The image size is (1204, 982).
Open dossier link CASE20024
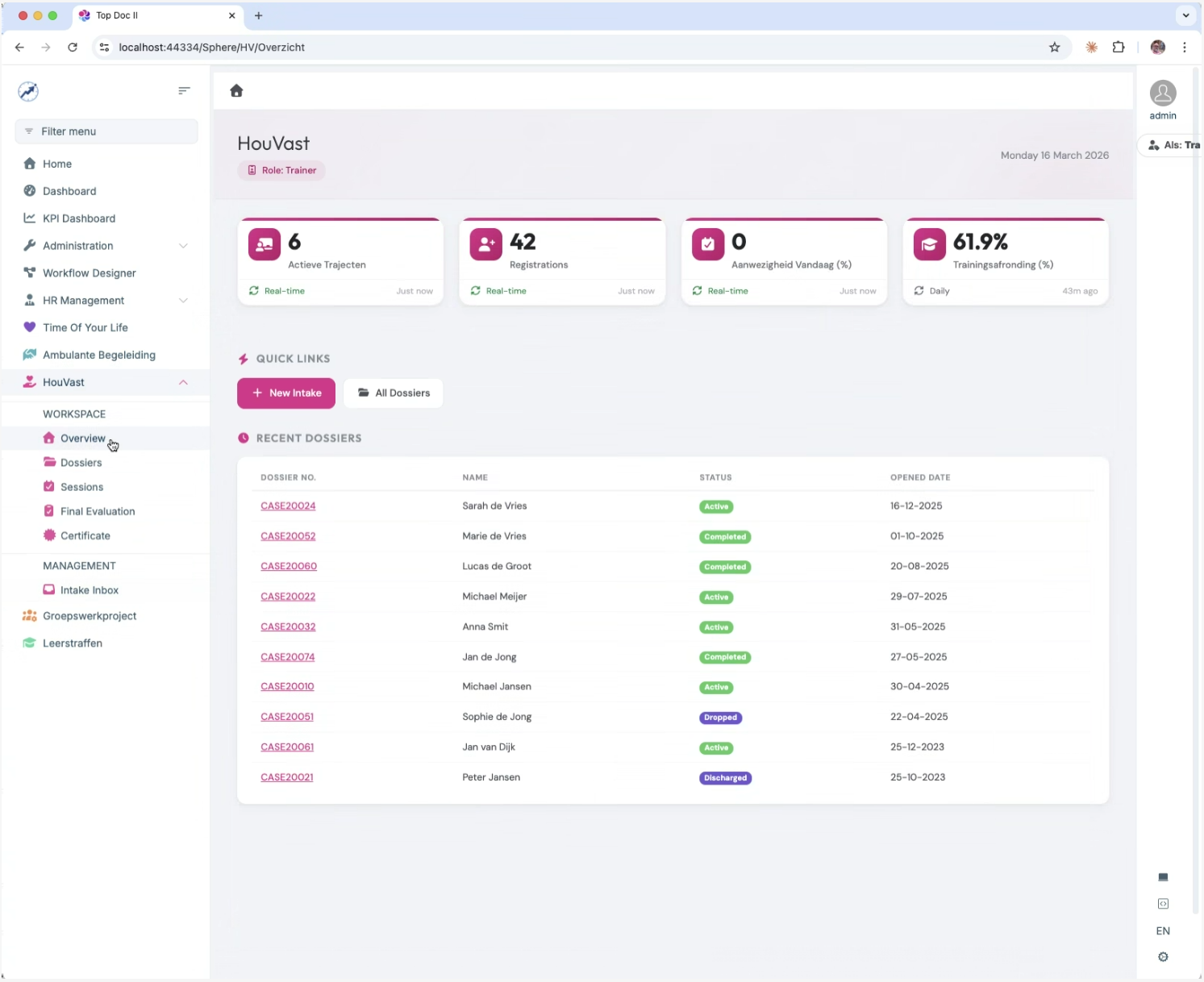point(288,506)
